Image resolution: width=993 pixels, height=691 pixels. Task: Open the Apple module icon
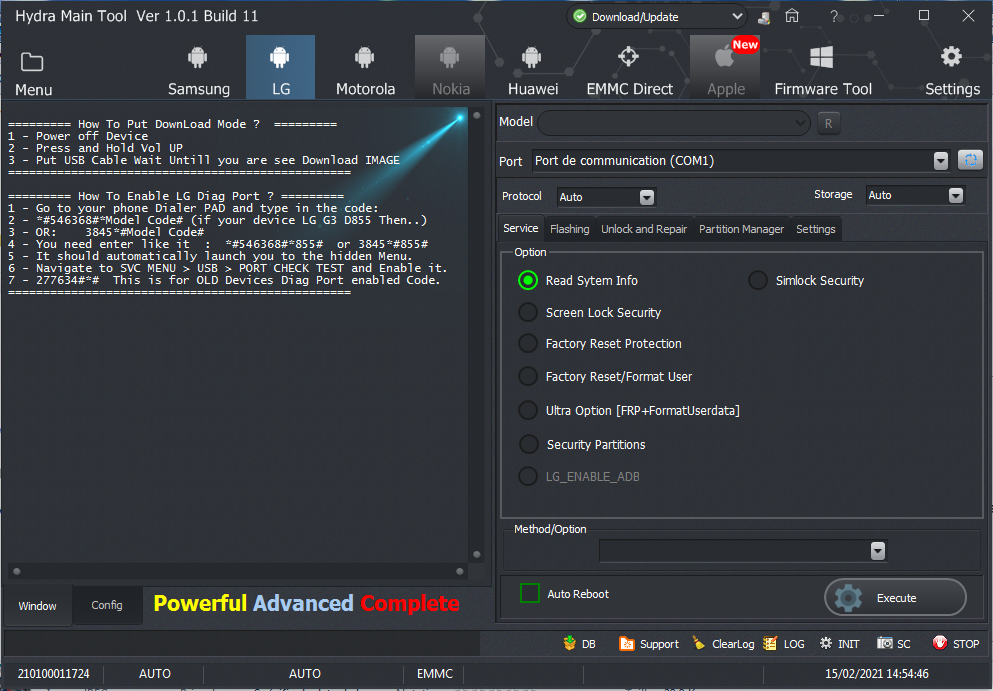tap(725, 57)
